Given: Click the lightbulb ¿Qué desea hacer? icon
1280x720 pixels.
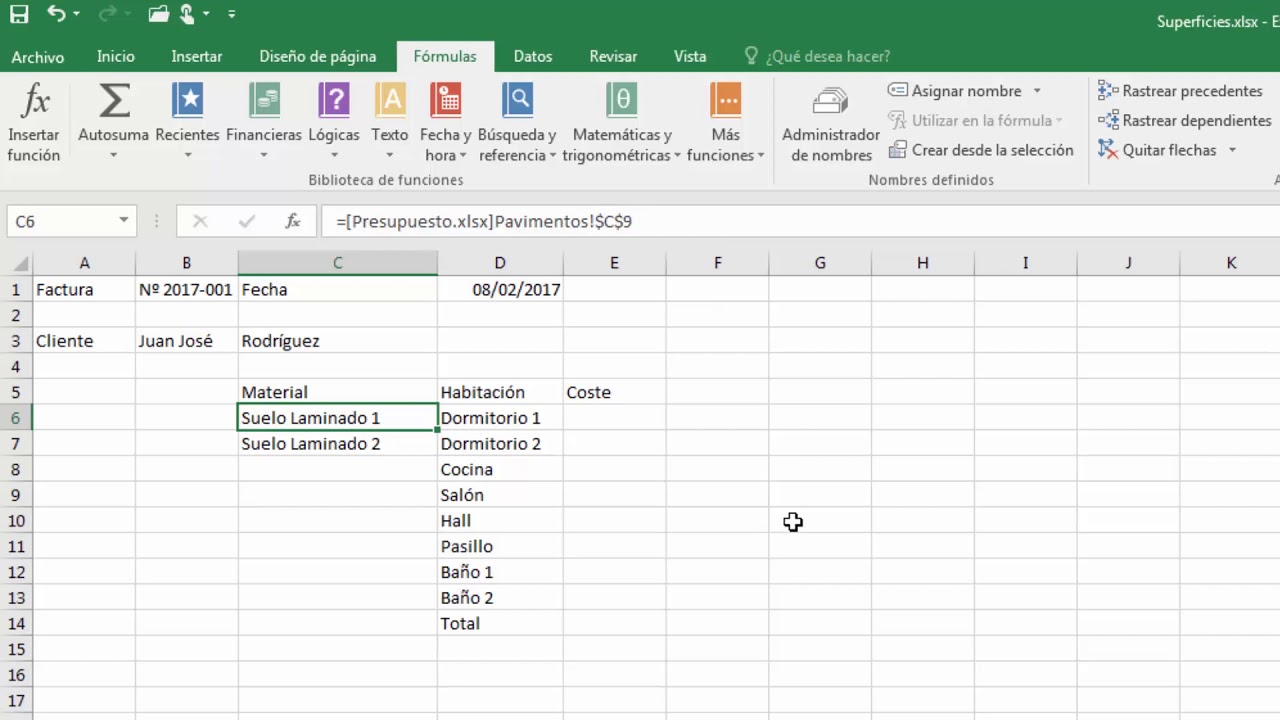Looking at the screenshot, I should 752,56.
